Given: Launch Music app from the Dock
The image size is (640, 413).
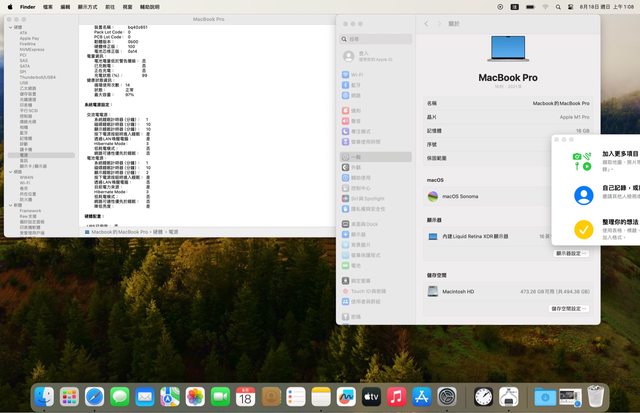Looking at the screenshot, I should click(x=396, y=396).
